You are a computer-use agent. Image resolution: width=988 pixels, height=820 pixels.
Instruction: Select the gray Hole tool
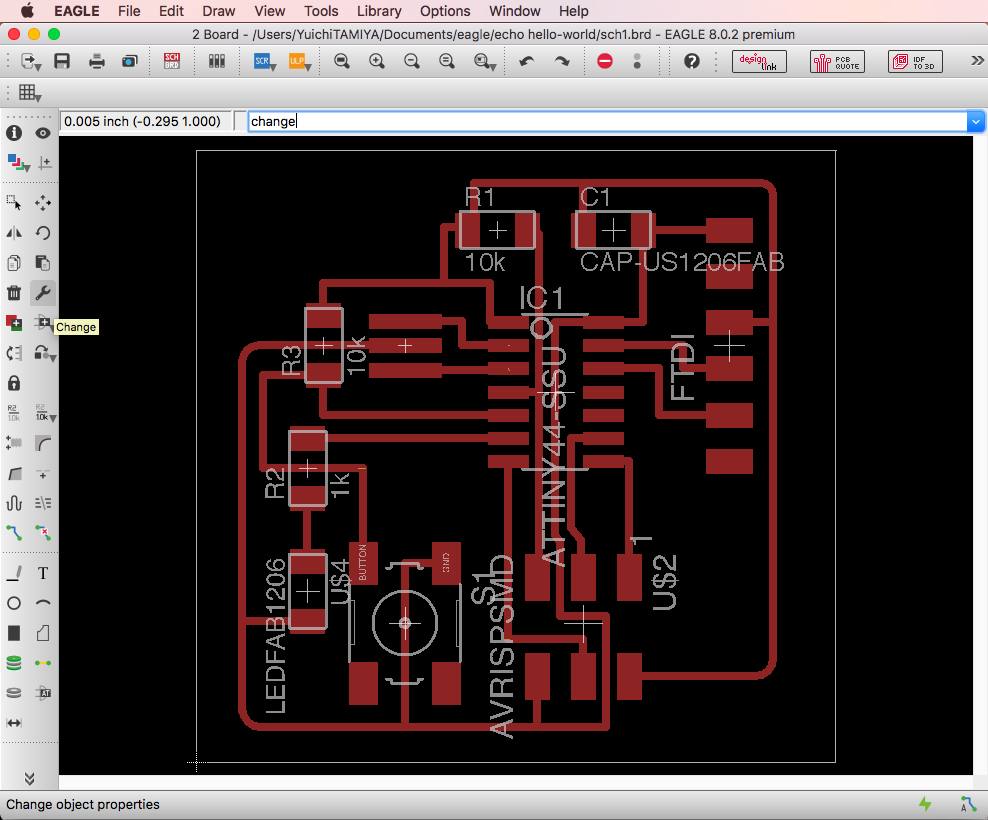coord(14,693)
